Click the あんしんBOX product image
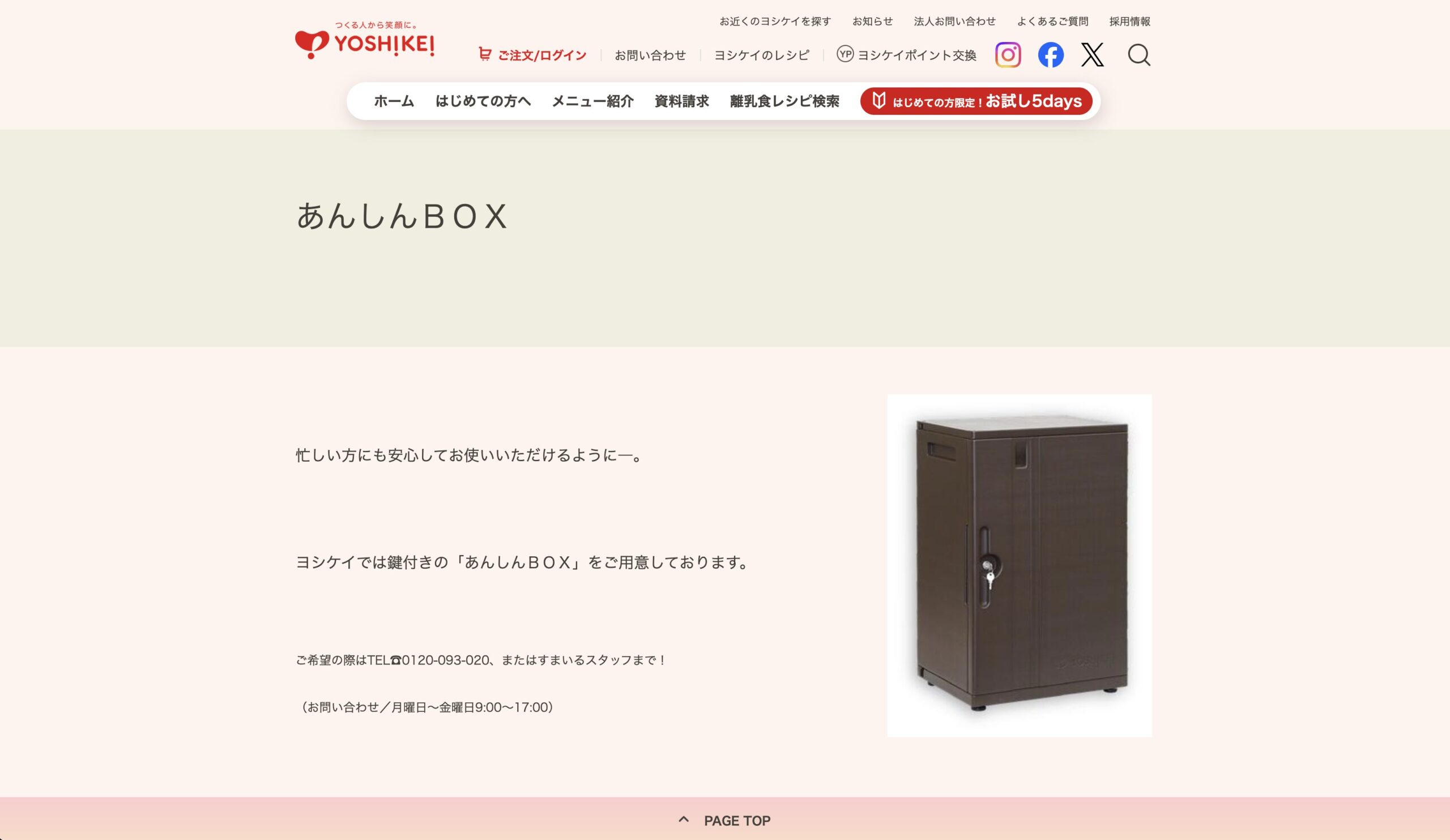 [1019, 565]
